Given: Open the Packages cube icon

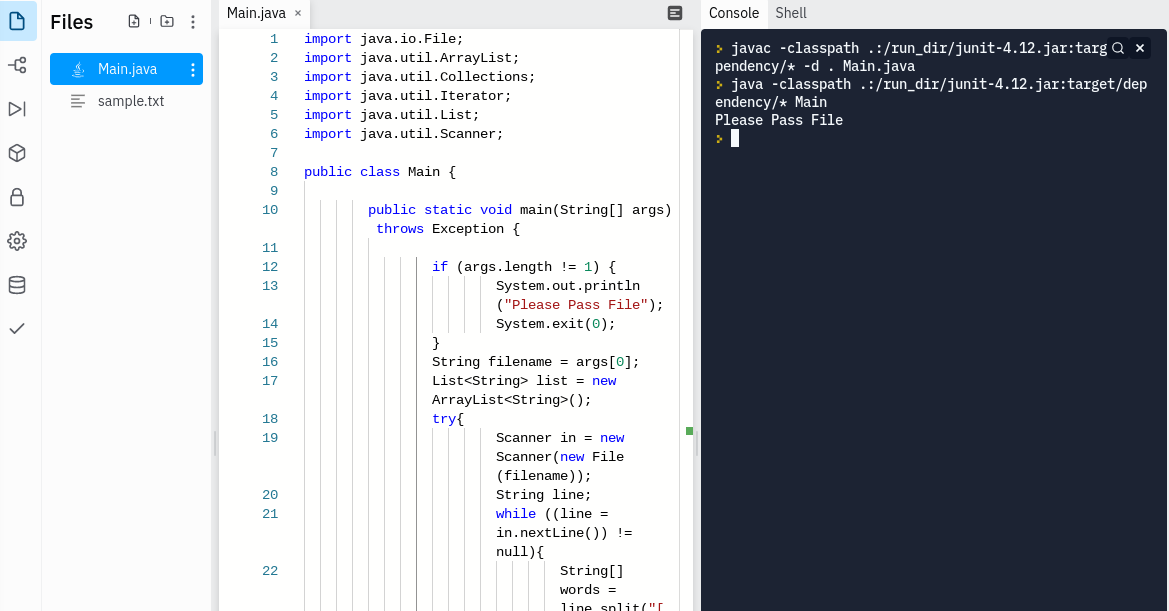Looking at the screenshot, I should [x=17, y=153].
